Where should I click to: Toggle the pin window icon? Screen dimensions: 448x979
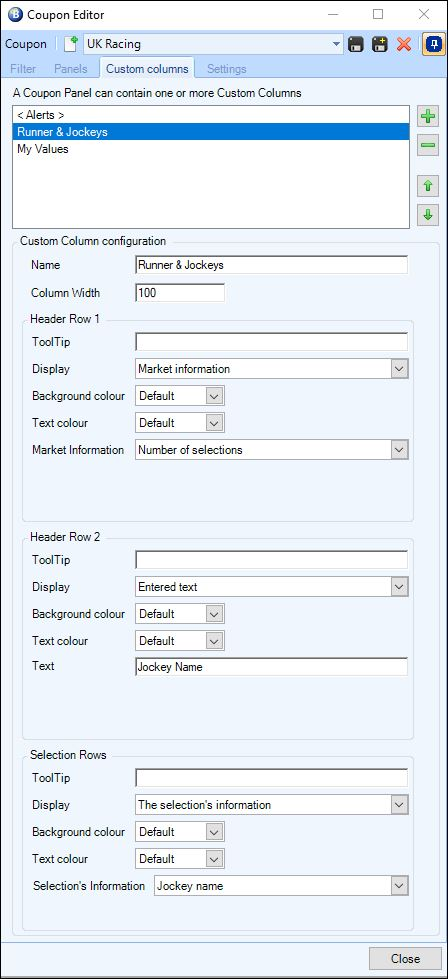coord(434,44)
